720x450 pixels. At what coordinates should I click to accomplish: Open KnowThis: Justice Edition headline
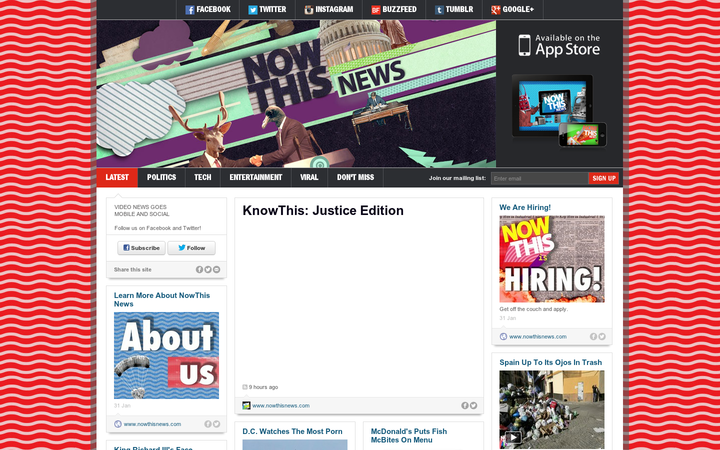click(x=323, y=210)
